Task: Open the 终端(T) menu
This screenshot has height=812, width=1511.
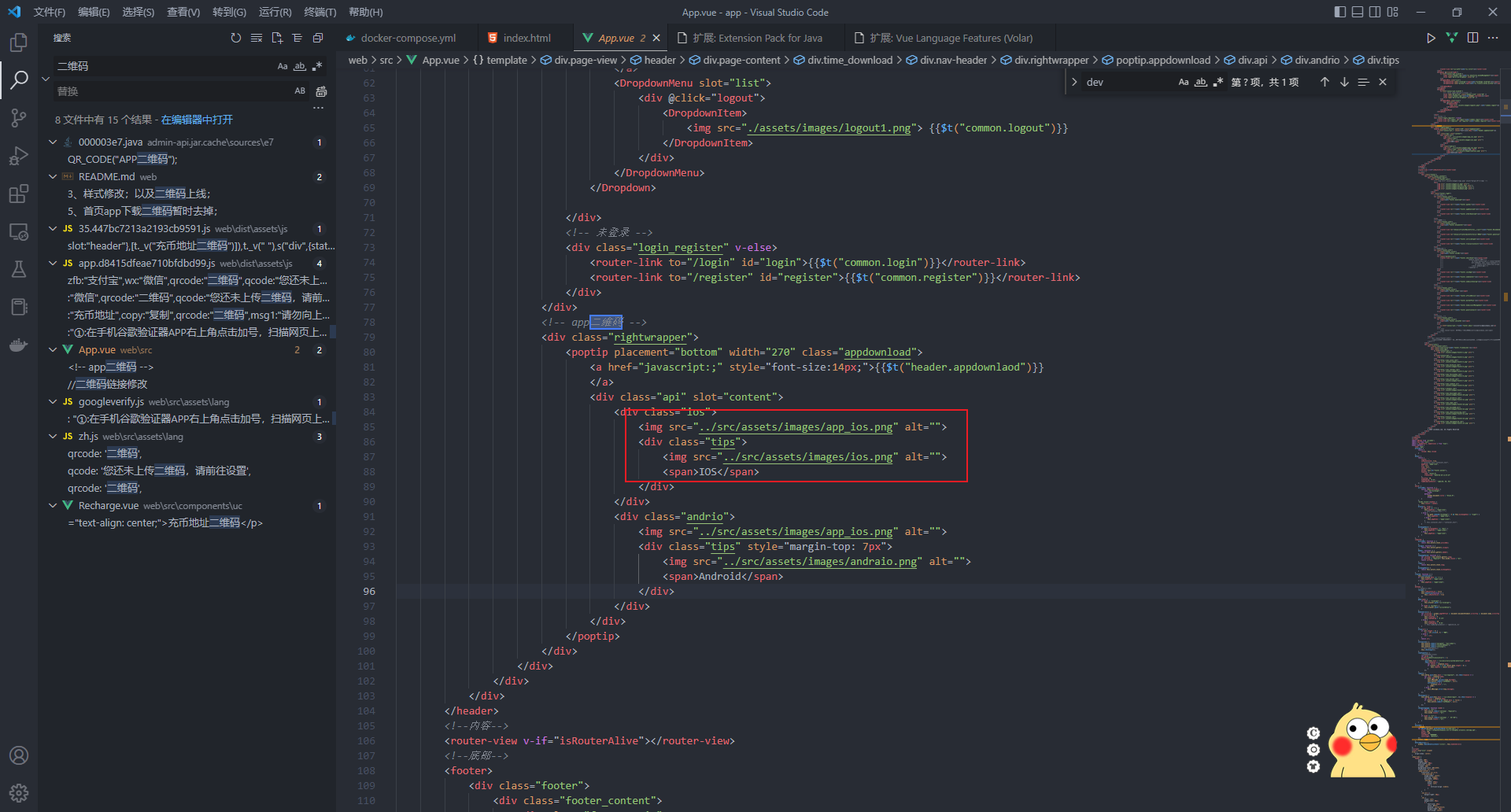Action: [x=320, y=12]
